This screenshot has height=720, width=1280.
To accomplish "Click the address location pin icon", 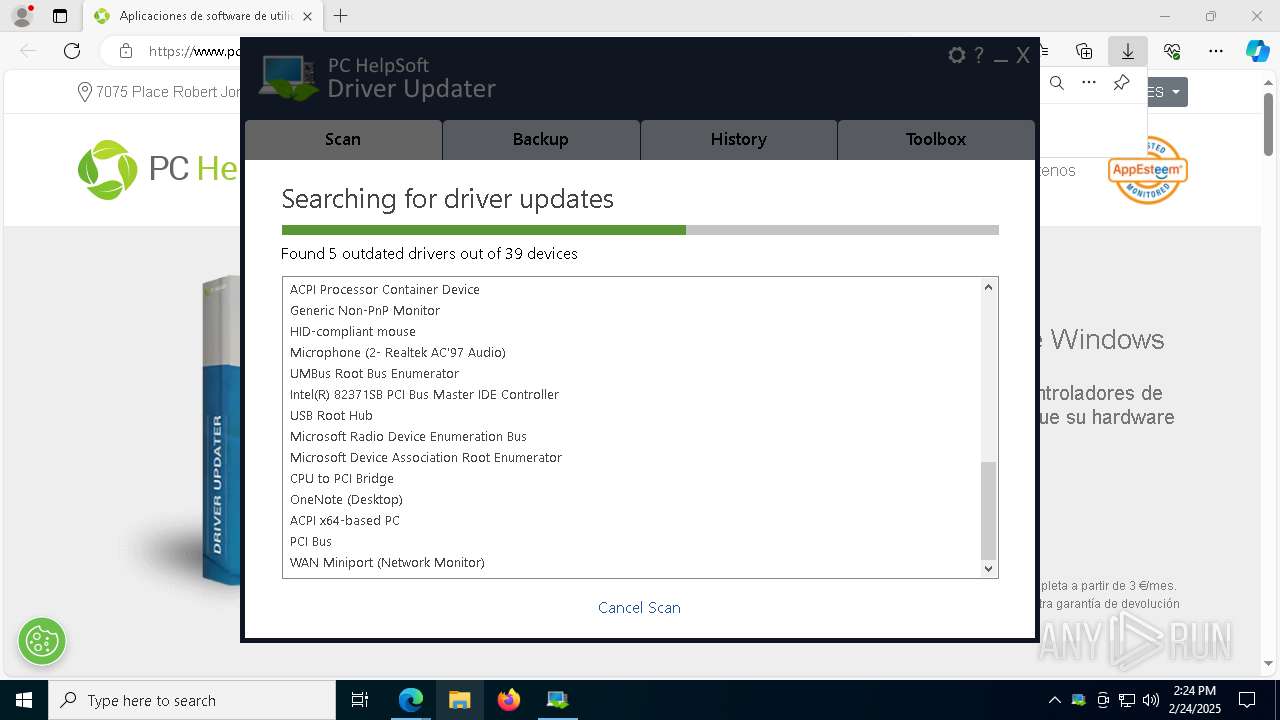I will [85, 92].
